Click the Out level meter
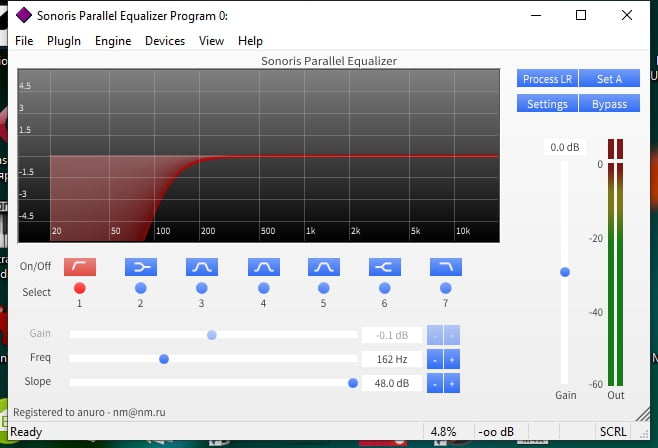 616,262
